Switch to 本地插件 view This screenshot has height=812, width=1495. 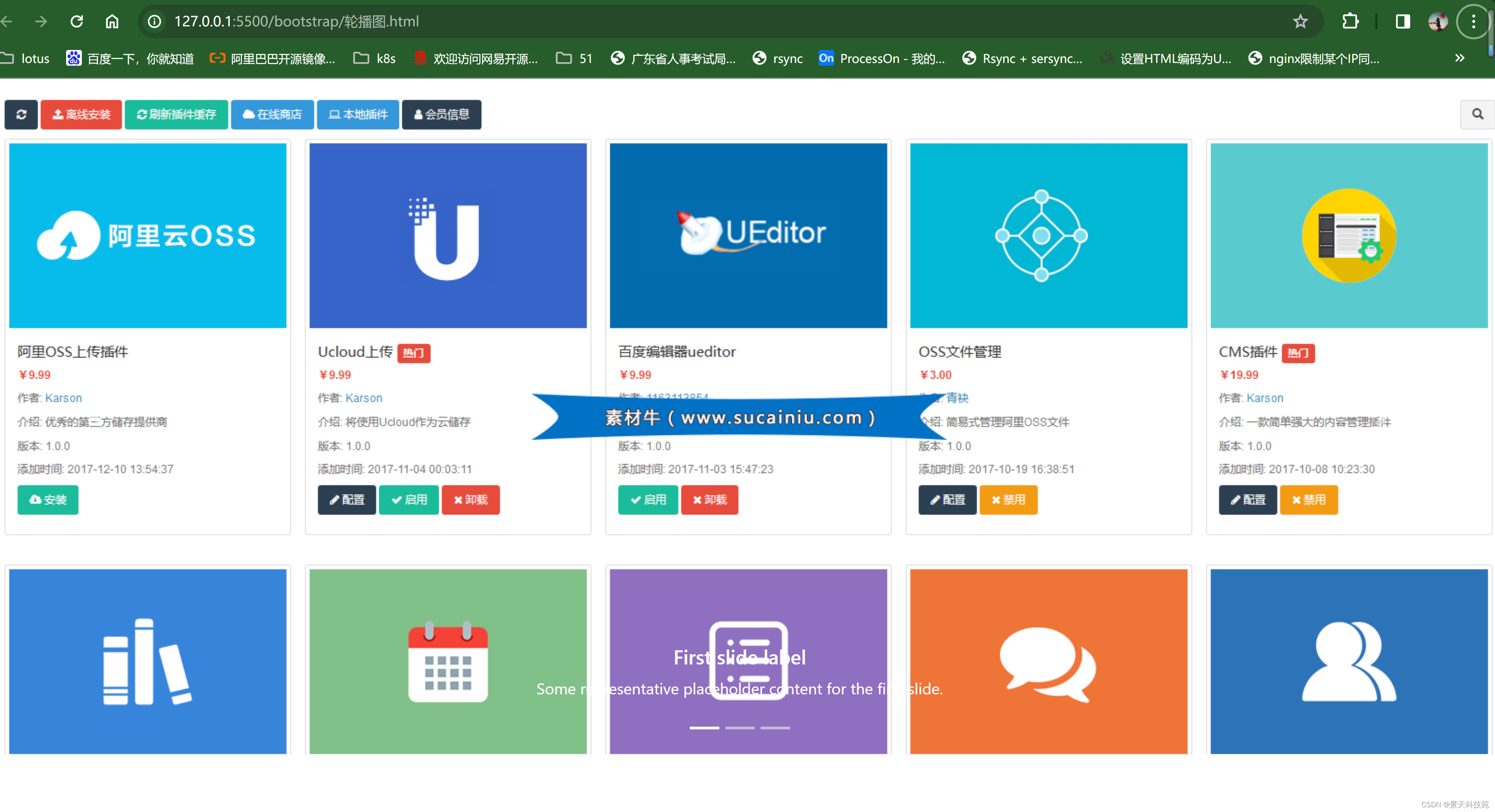click(x=357, y=114)
